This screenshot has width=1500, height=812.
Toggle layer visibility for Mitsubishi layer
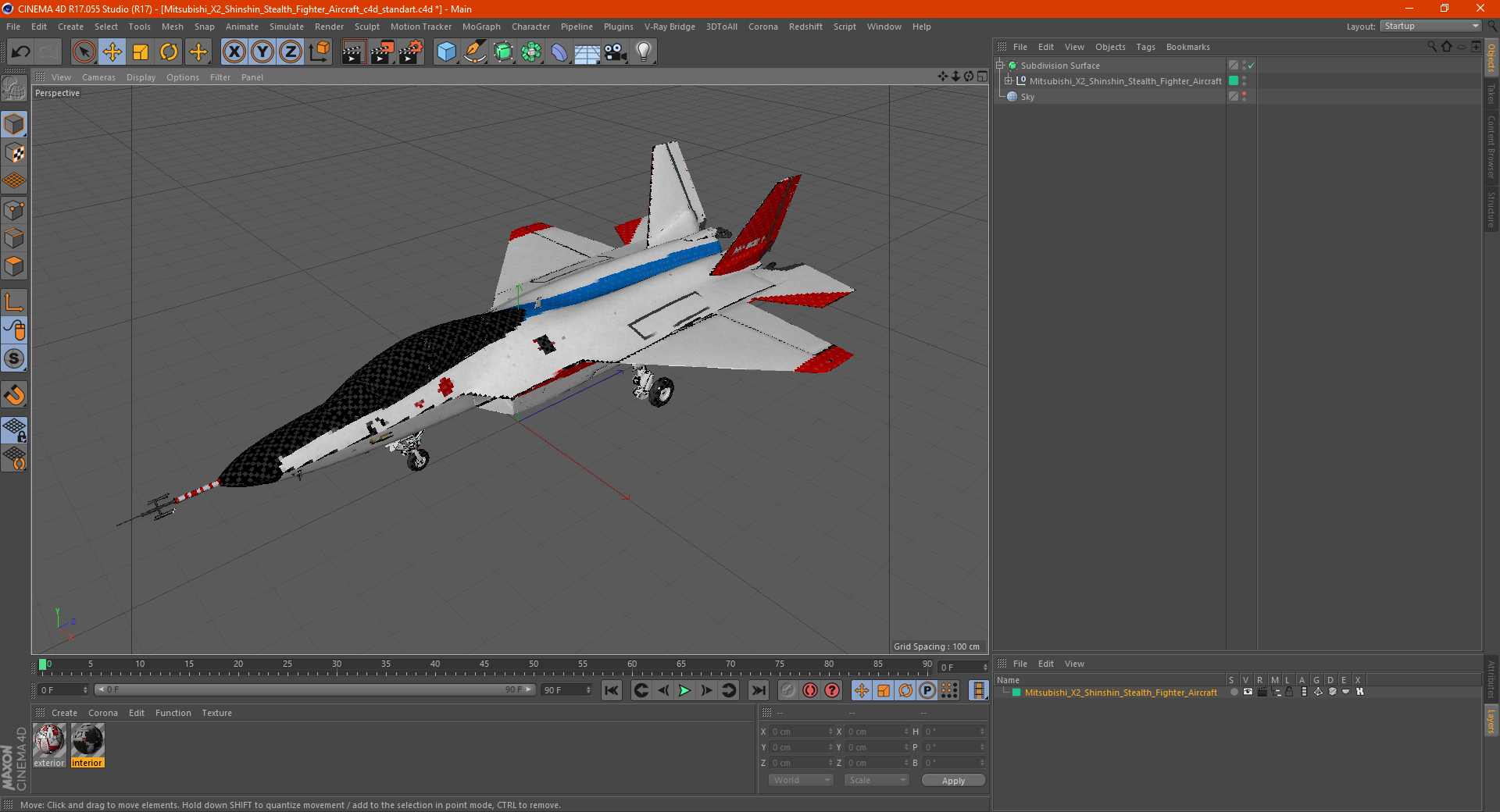[x=1248, y=692]
